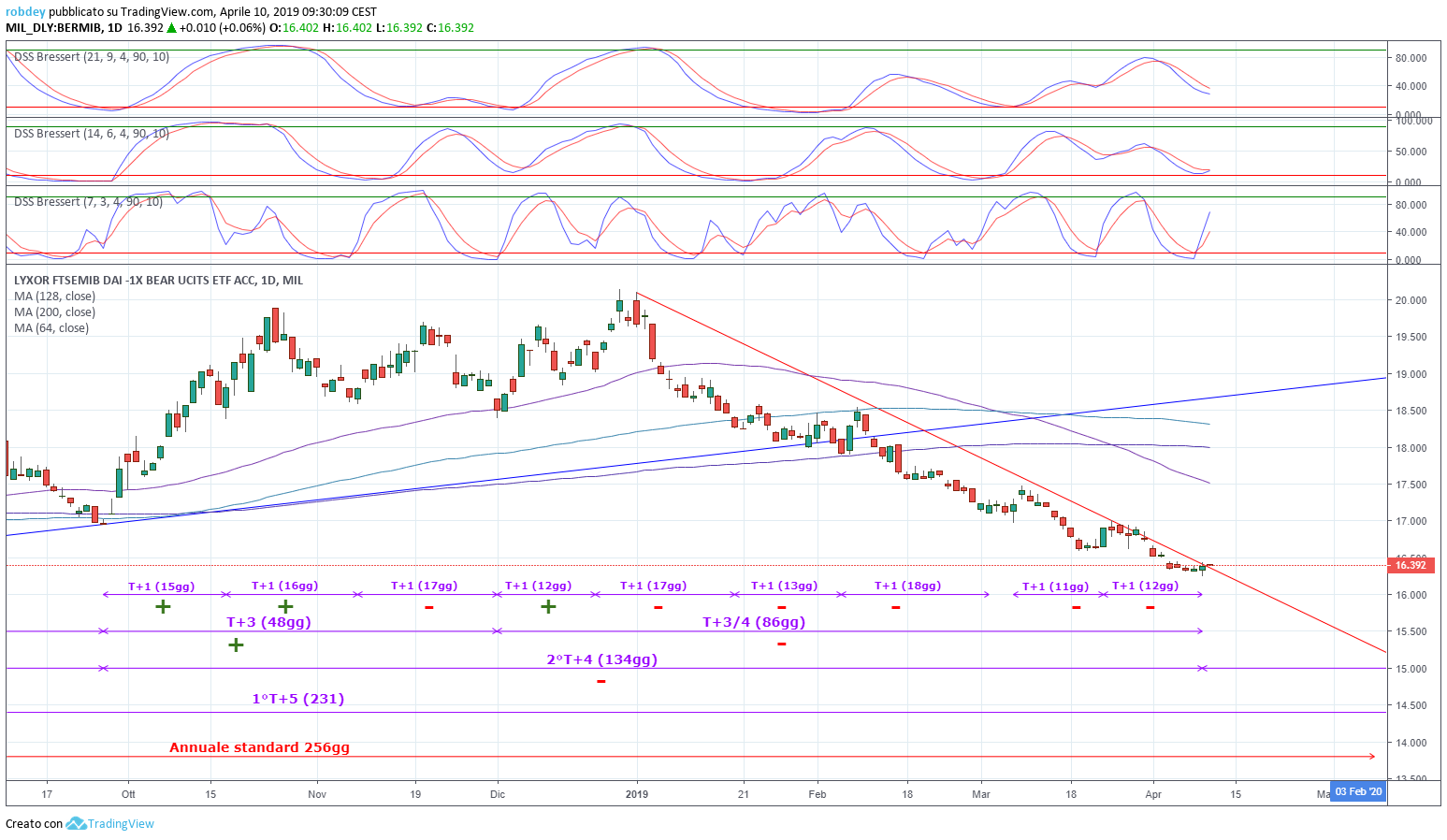
Task: Select the T+3 (48gg) cycle label
Action: click(x=269, y=622)
